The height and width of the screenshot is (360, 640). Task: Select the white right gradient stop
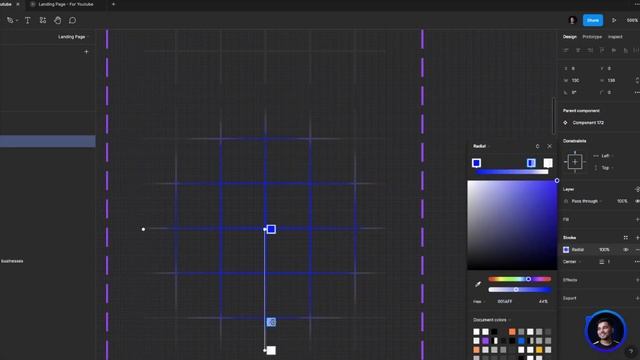tap(548, 163)
